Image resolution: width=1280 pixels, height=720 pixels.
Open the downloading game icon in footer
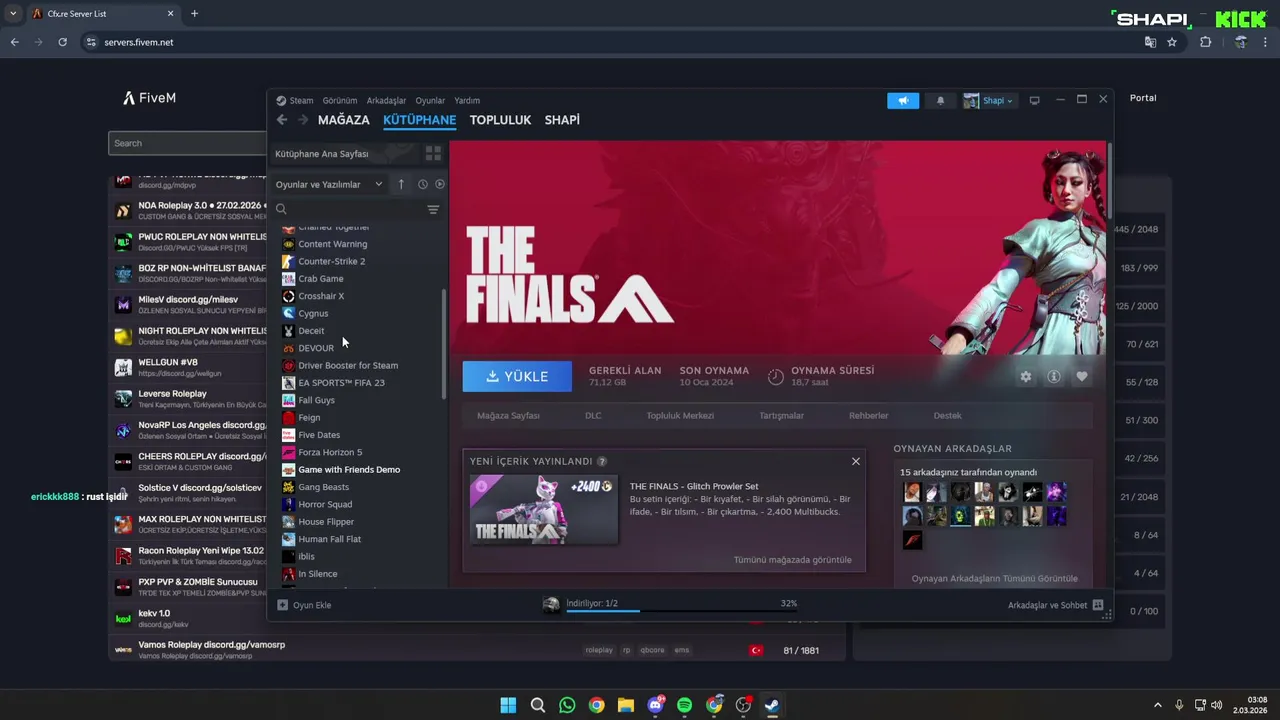(551, 605)
